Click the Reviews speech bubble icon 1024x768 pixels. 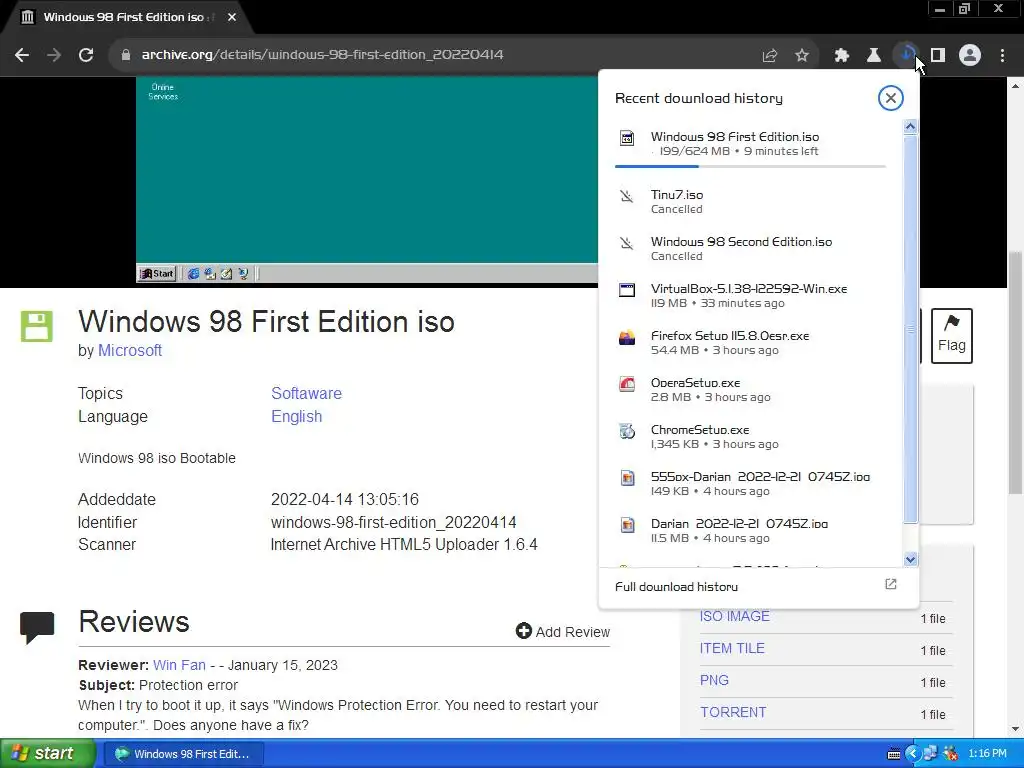(37, 628)
